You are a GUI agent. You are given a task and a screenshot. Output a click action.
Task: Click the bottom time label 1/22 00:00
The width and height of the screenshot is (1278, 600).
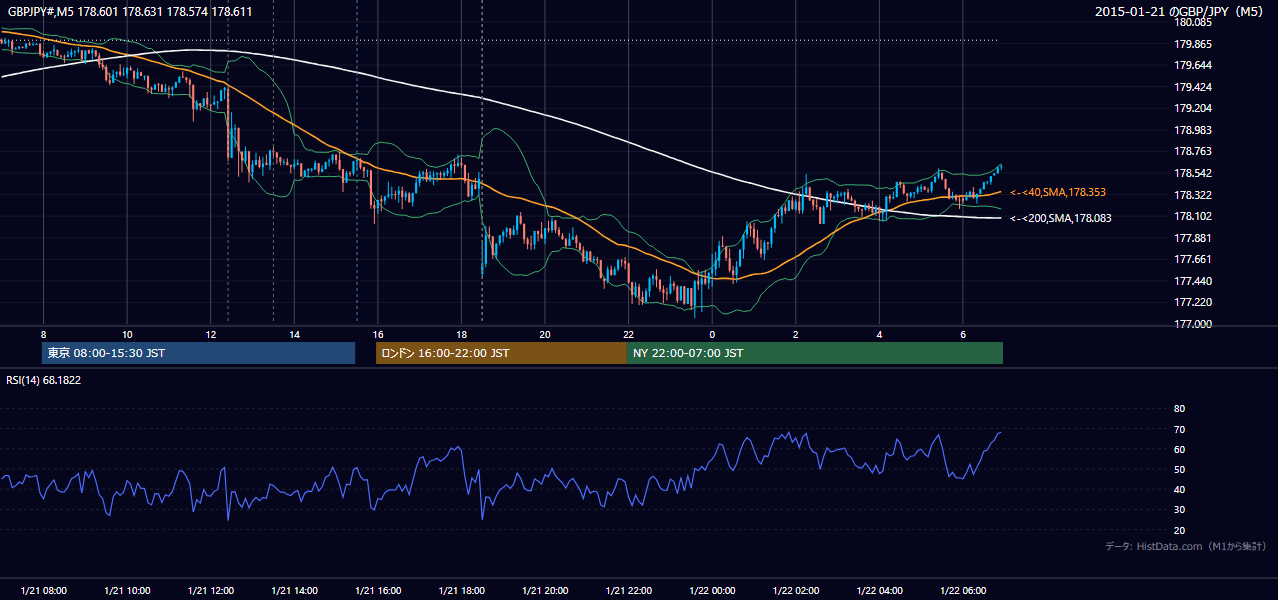712,591
